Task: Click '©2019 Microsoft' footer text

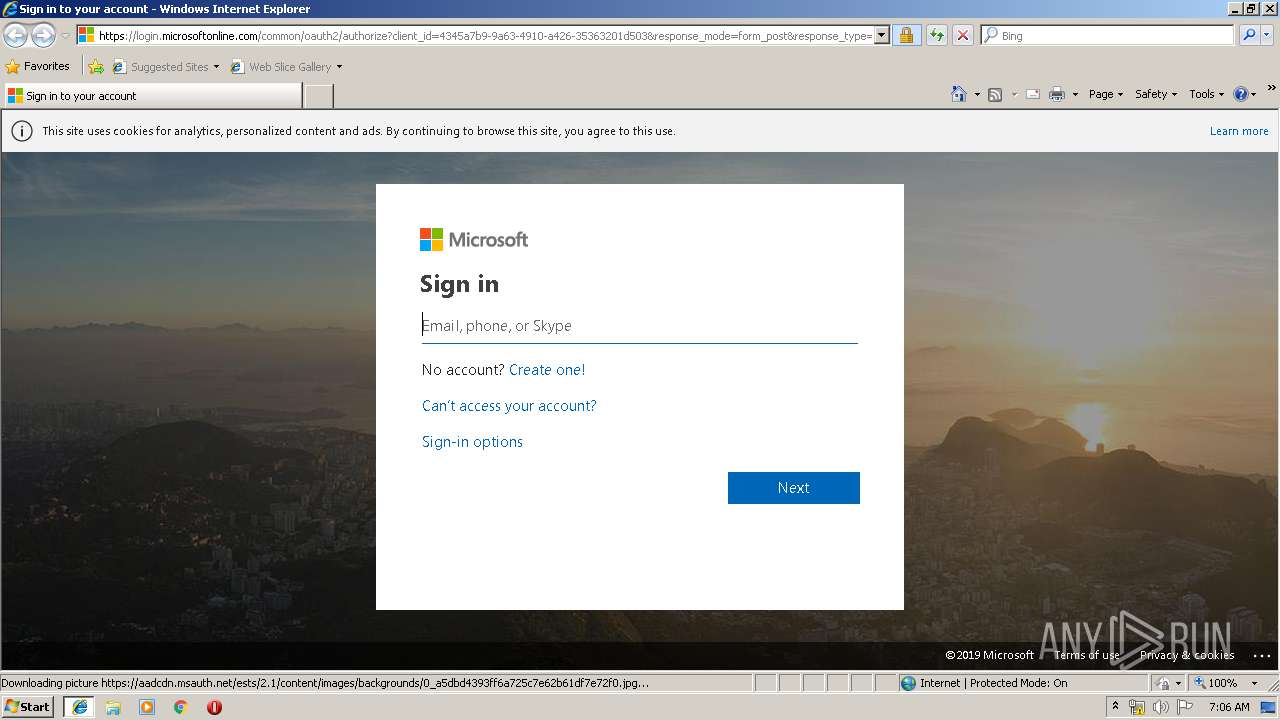Action: [x=990, y=655]
